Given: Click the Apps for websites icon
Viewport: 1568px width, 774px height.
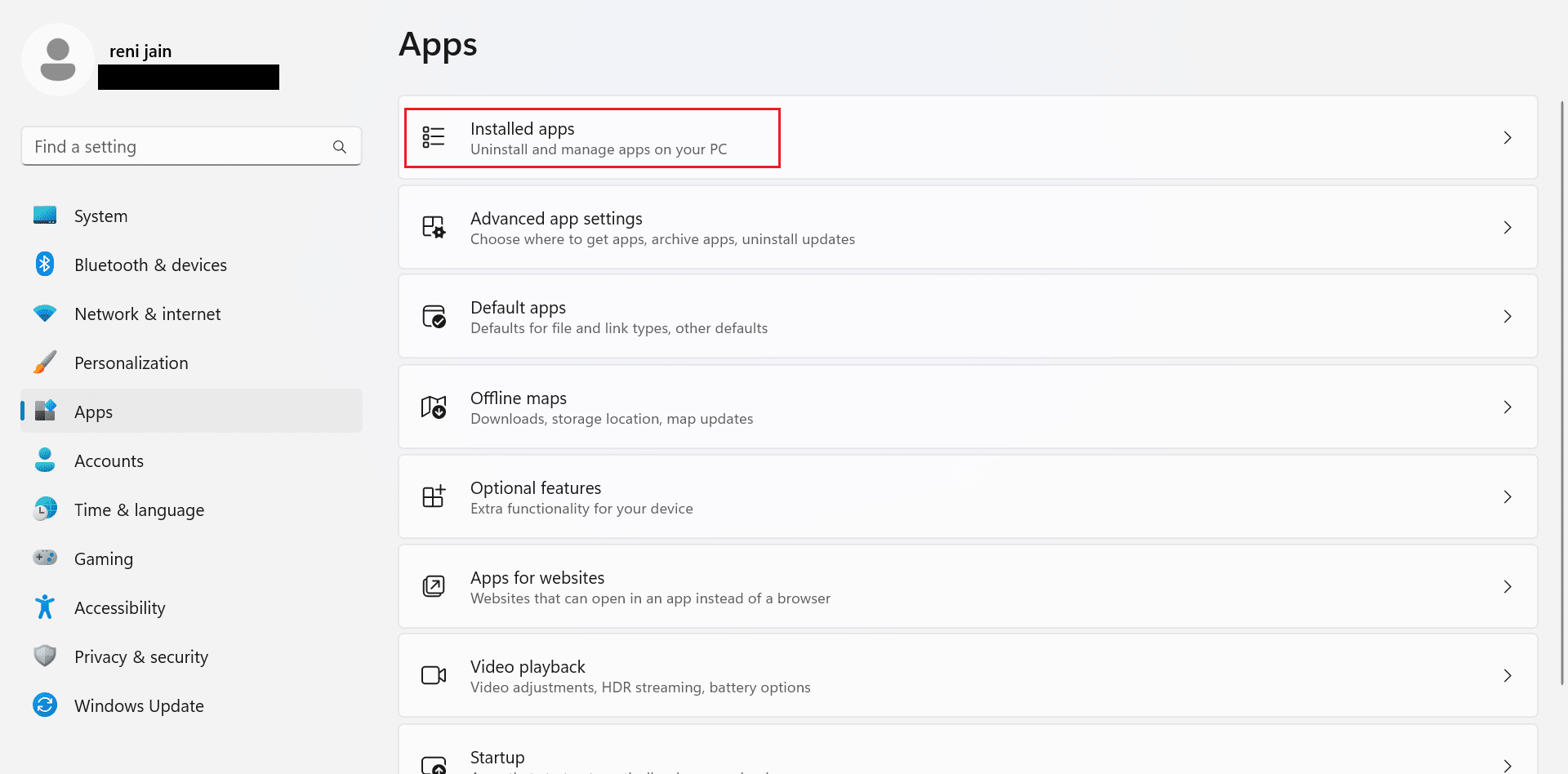Looking at the screenshot, I should pyautogui.click(x=434, y=586).
